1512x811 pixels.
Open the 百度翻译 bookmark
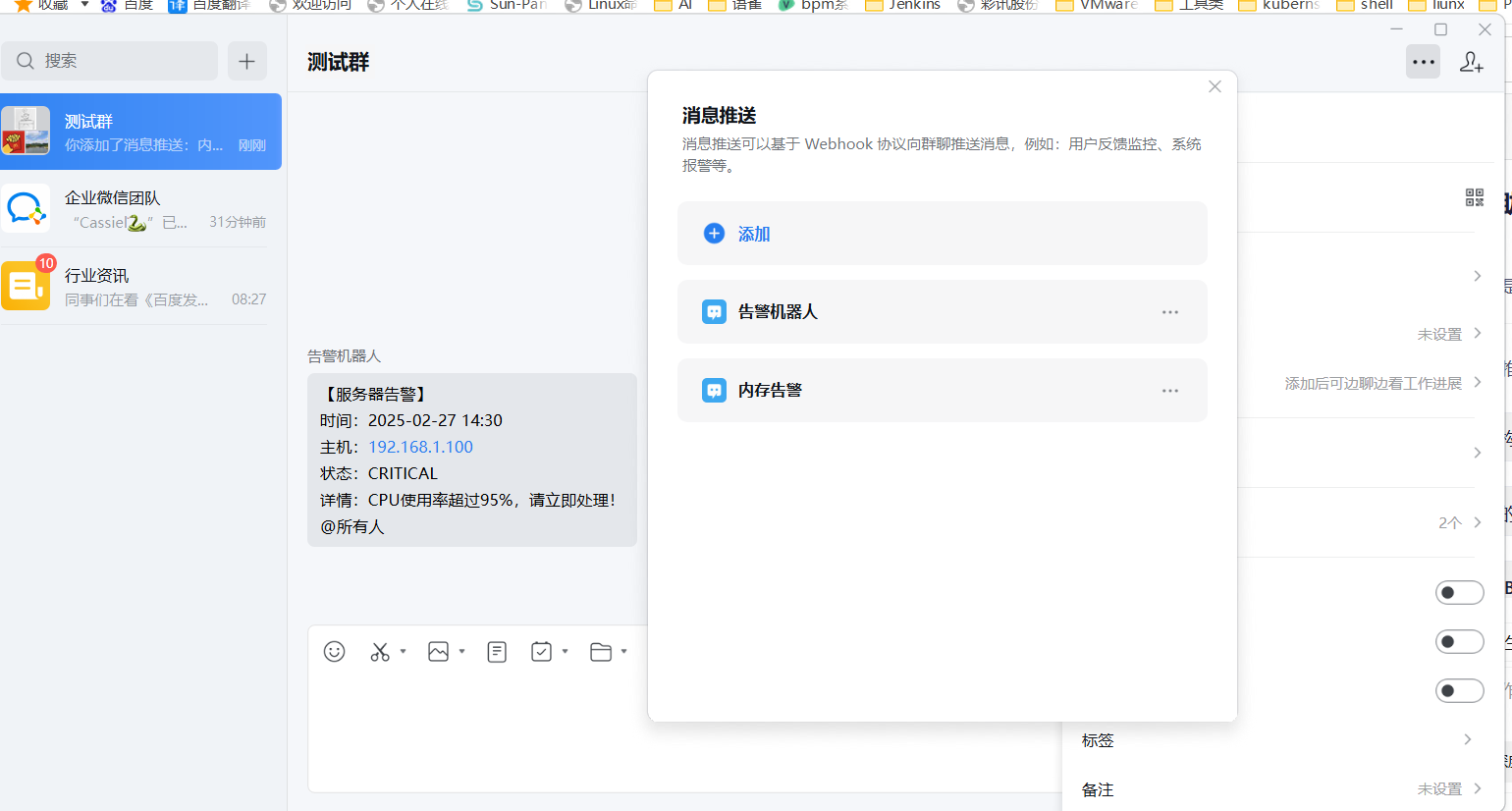coord(209,5)
